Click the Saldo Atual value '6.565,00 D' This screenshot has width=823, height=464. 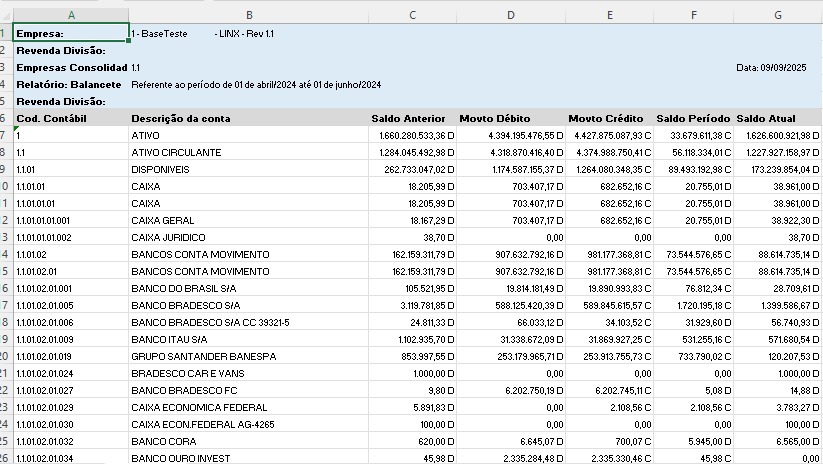point(777,441)
